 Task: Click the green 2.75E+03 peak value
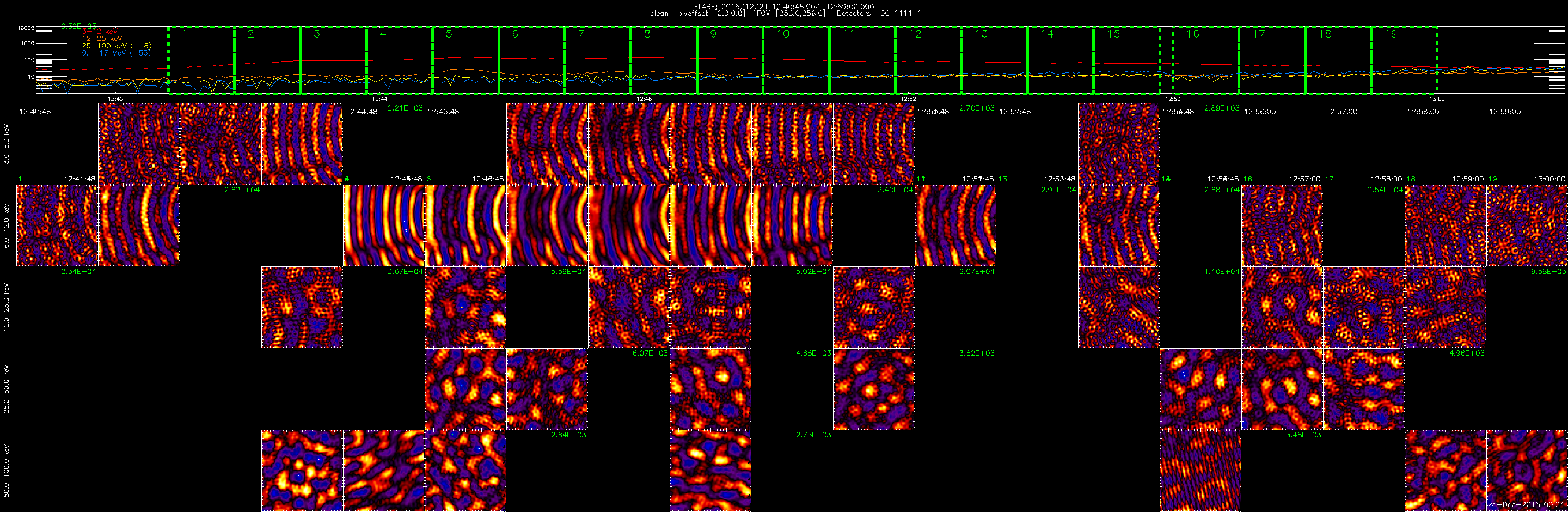pyautogui.click(x=813, y=435)
